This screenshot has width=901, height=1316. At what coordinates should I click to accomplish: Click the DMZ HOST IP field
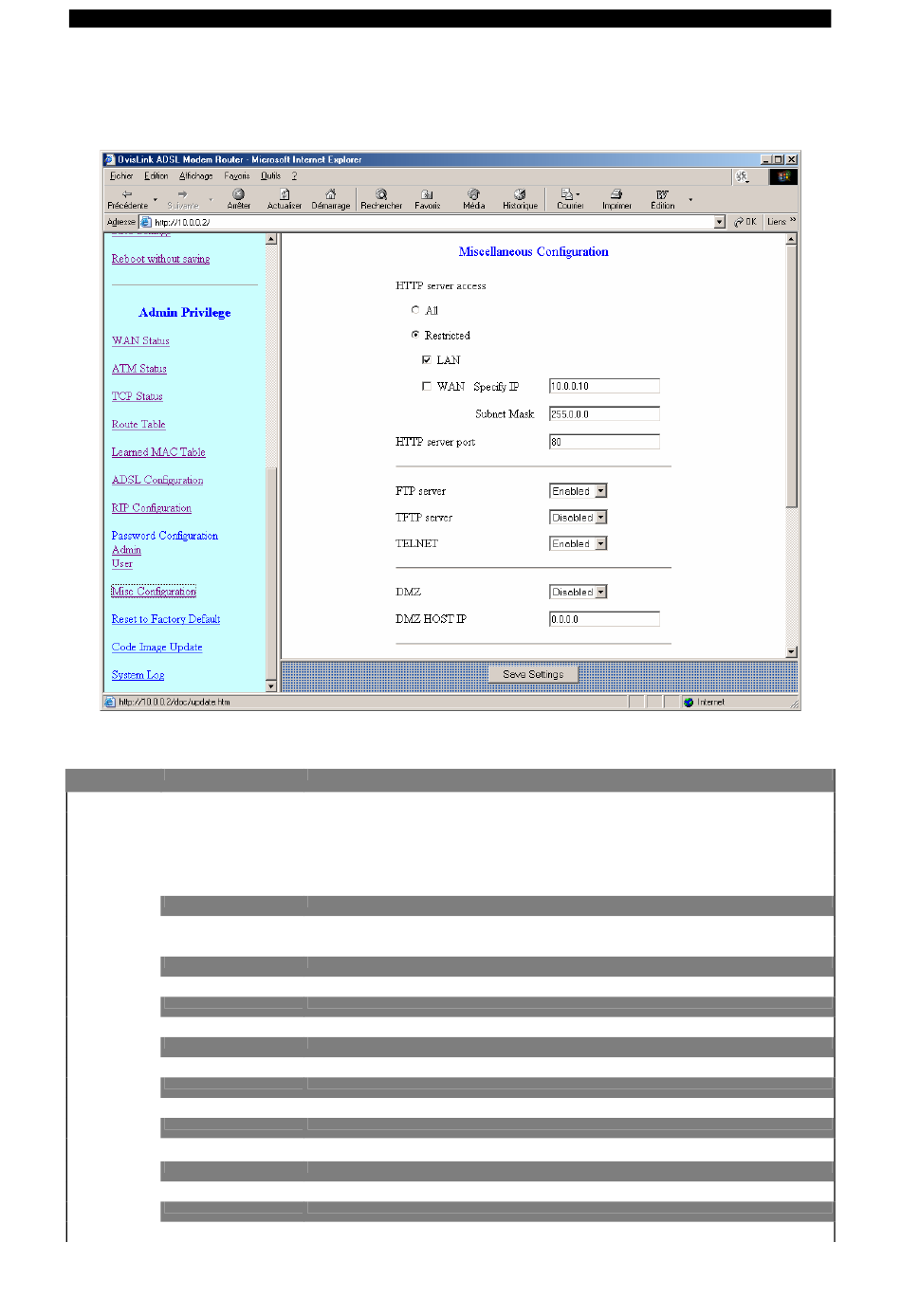coord(604,619)
